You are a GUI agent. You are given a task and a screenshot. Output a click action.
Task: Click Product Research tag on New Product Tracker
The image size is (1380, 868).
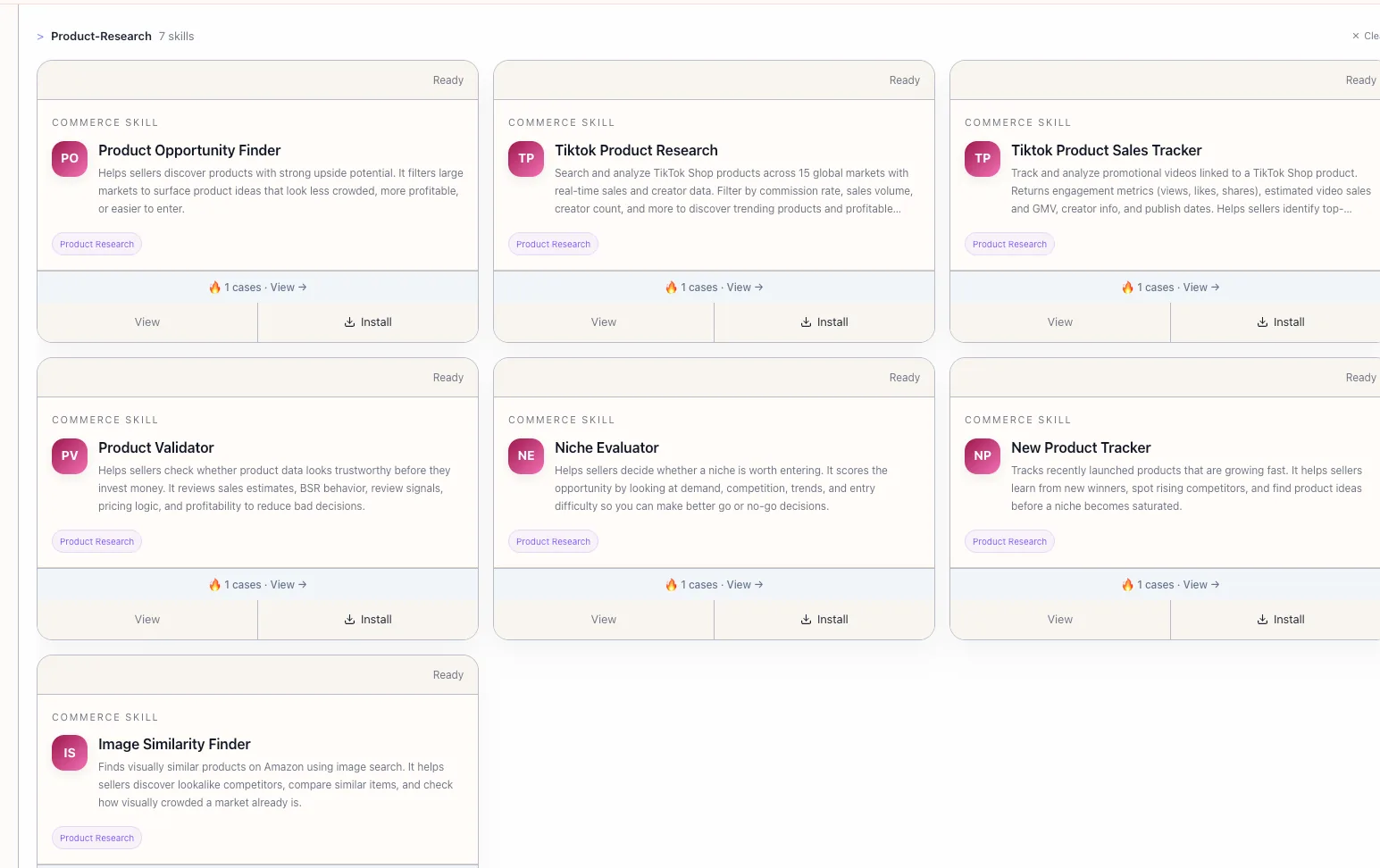click(x=1009, y=542)
